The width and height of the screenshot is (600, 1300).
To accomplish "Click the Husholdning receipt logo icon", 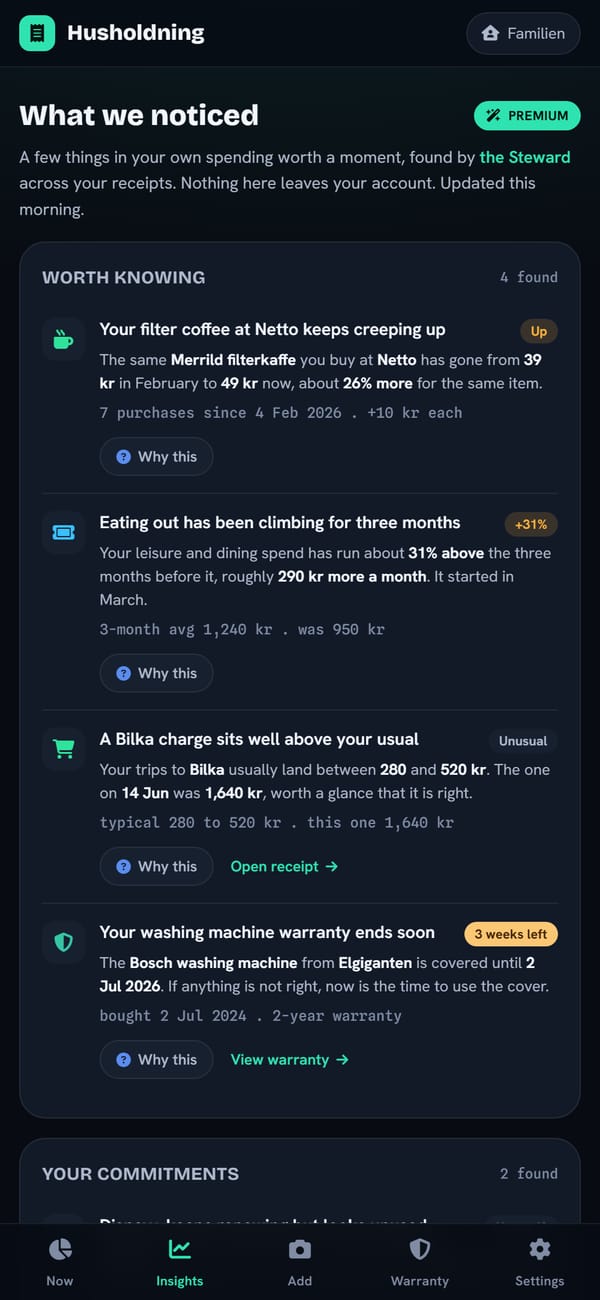I will [38, 33].
